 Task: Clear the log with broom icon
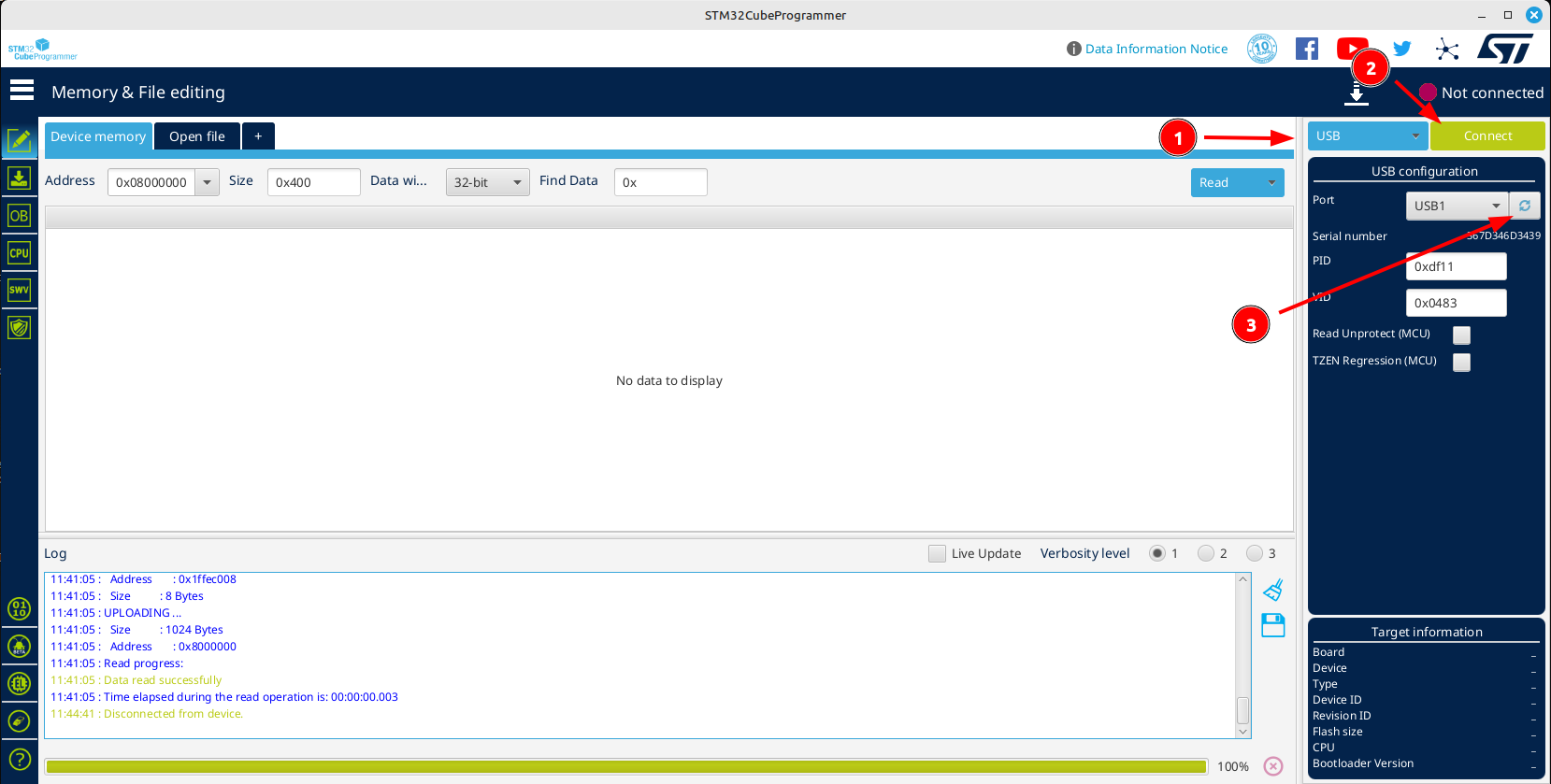[1273, 591]
